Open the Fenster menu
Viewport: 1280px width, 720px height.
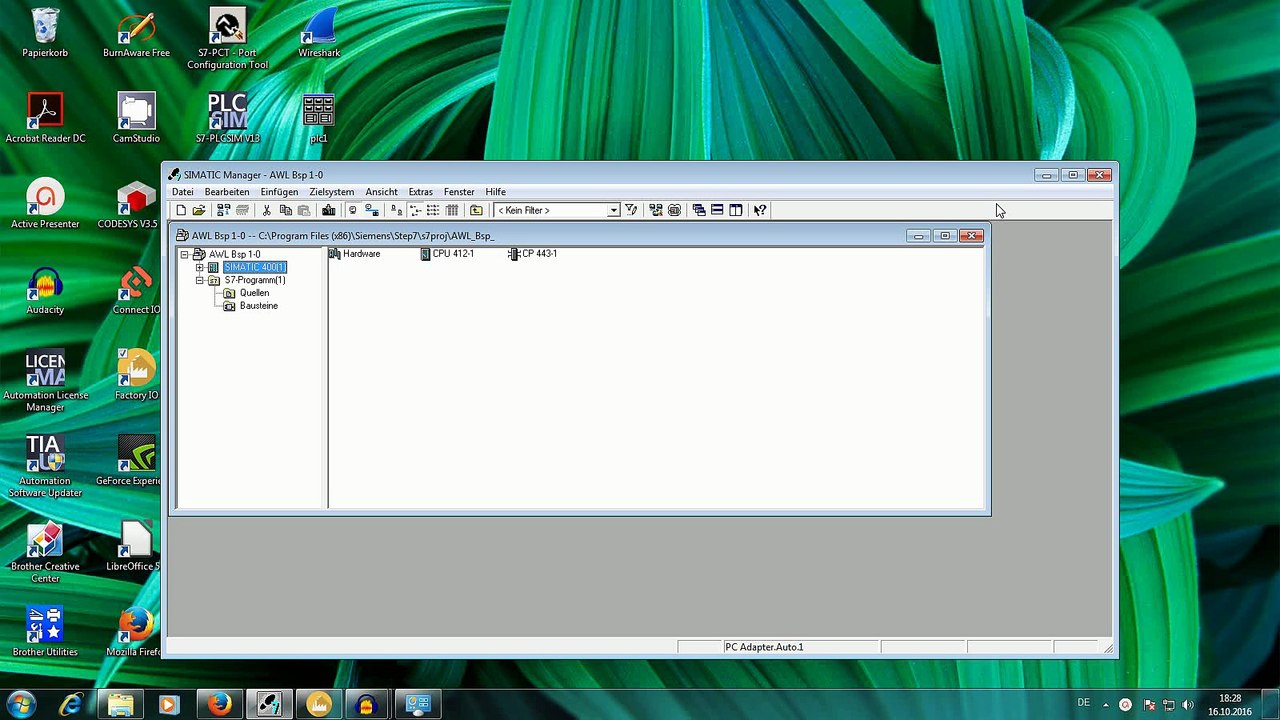tap(459, 192)
